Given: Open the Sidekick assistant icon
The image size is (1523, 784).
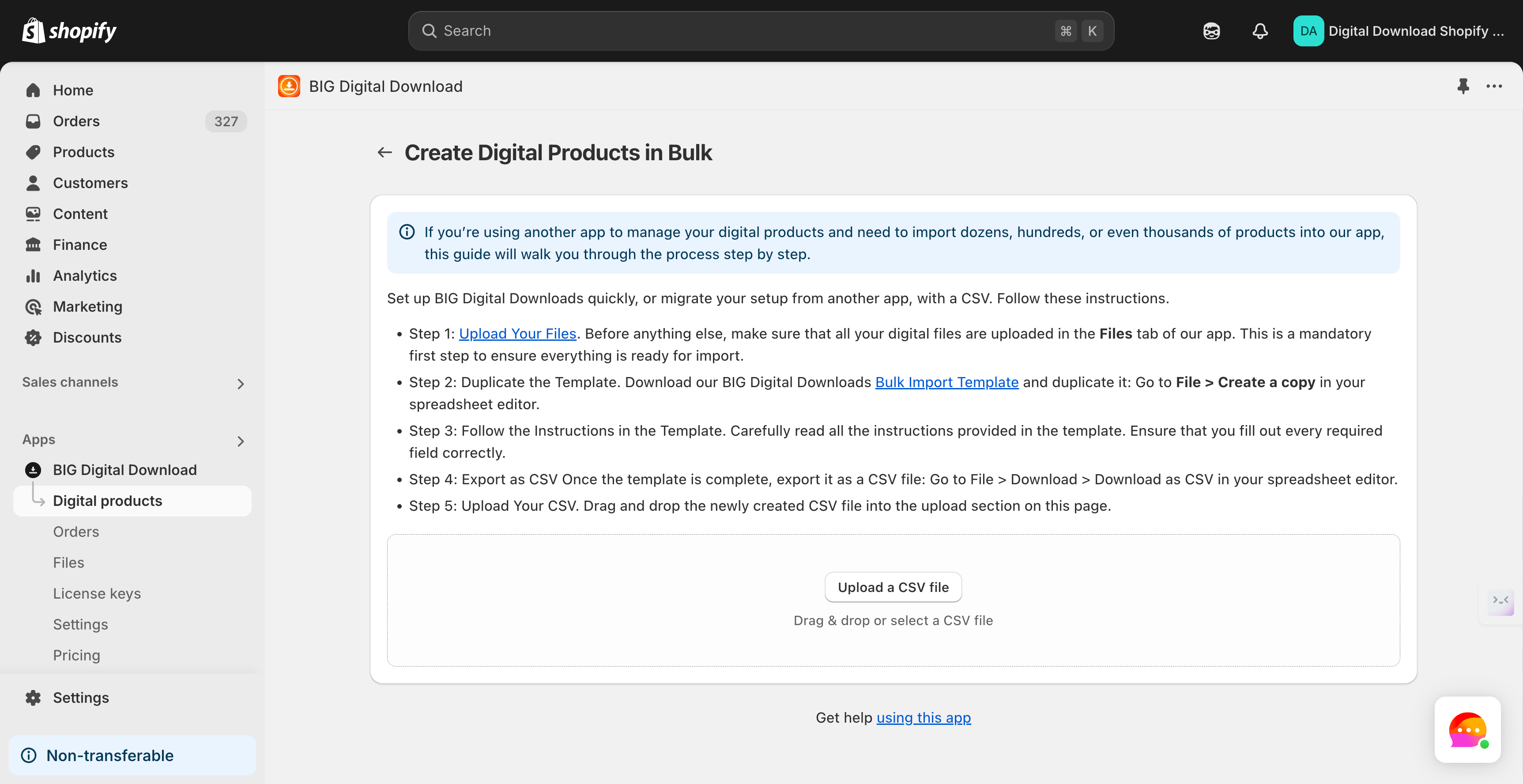Looking at the screenshot, I should coord(1211,31).
